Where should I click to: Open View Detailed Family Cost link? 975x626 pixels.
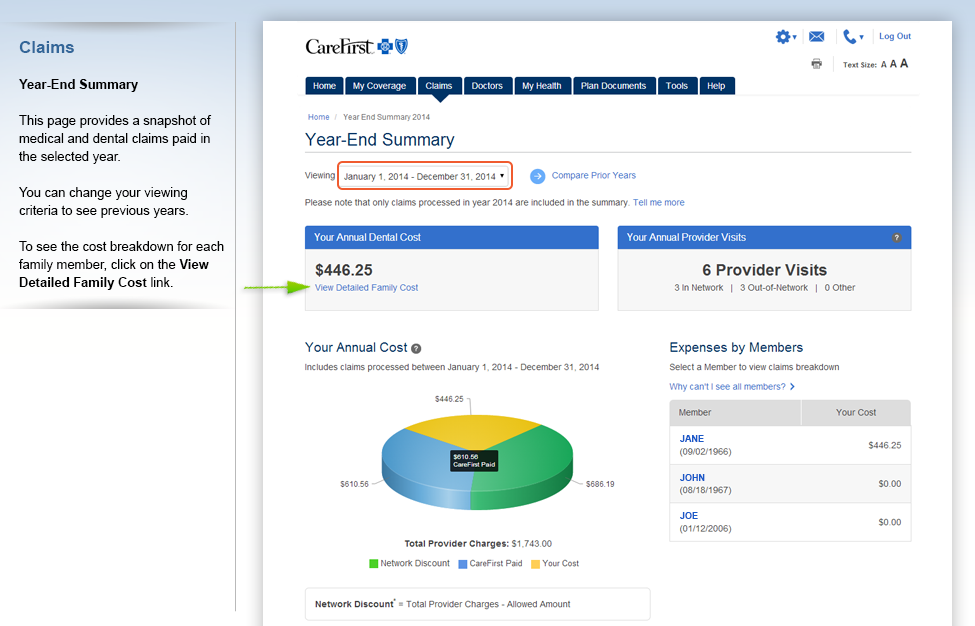pyautogui.click(x=366, y=288)
